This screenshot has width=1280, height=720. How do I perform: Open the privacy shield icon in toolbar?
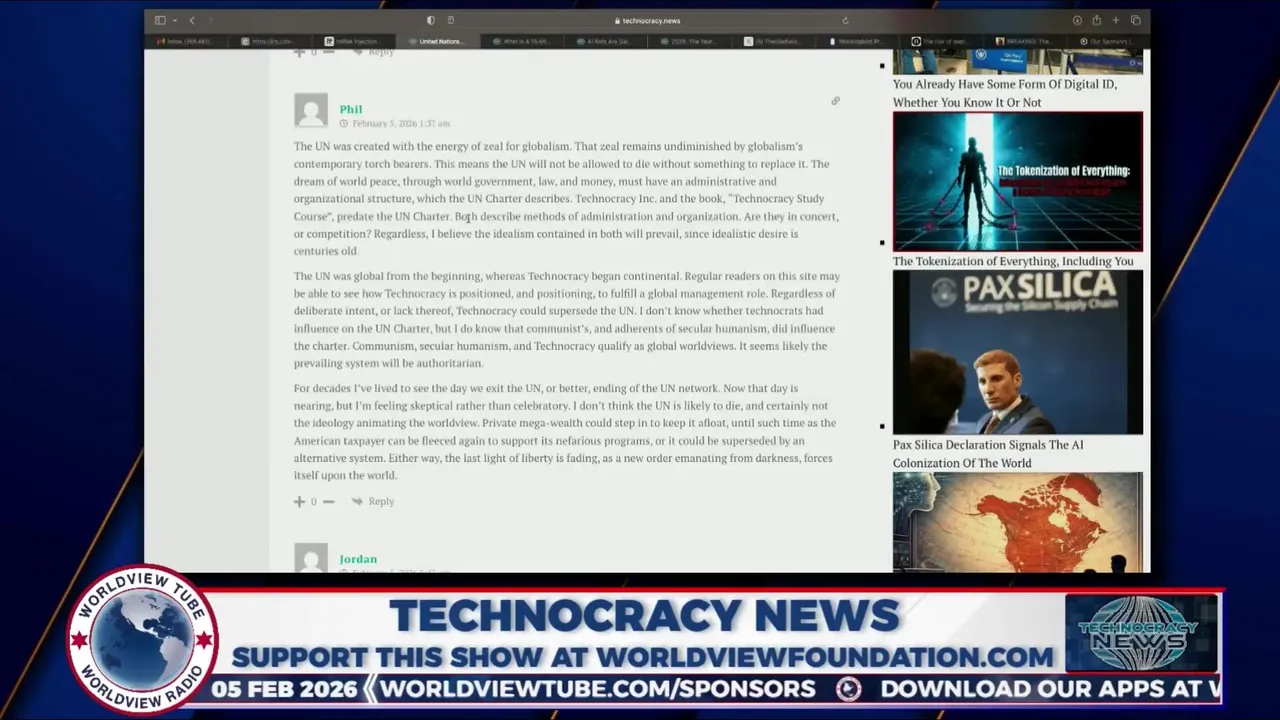coord(431,20)
